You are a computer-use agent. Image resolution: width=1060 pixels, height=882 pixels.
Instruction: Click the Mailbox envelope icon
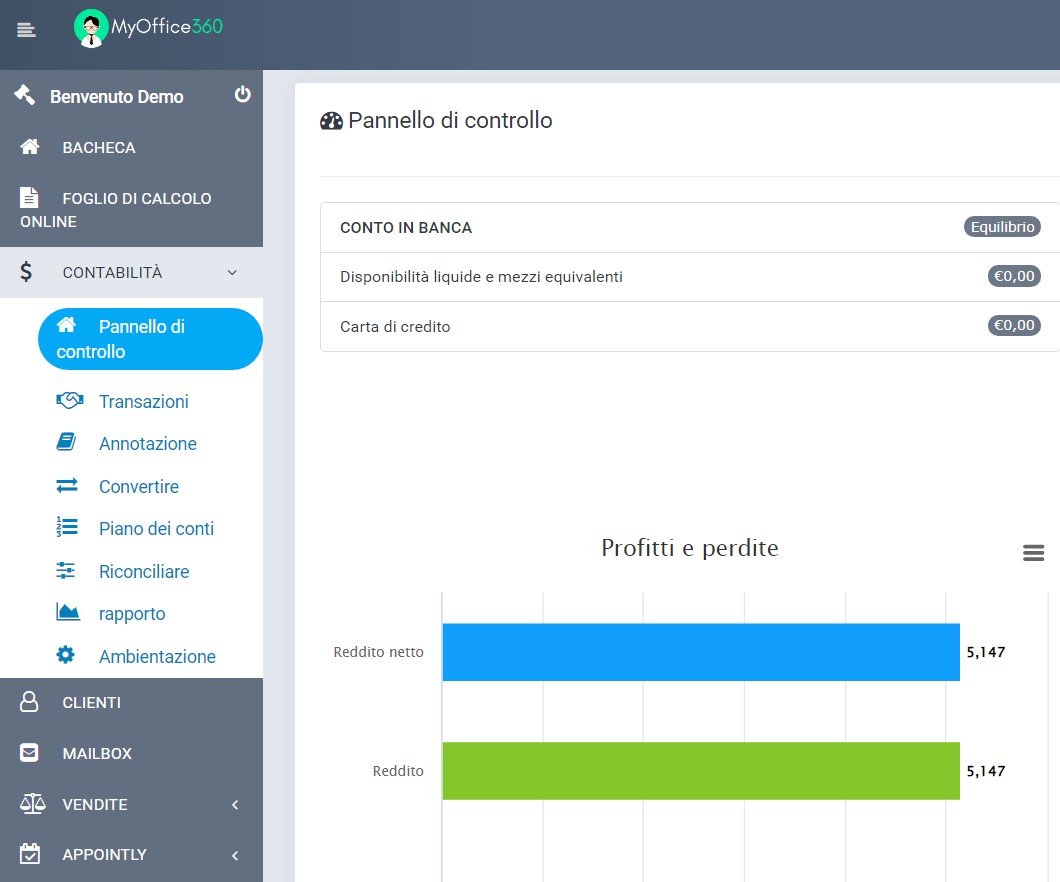[x=29, y=752]
